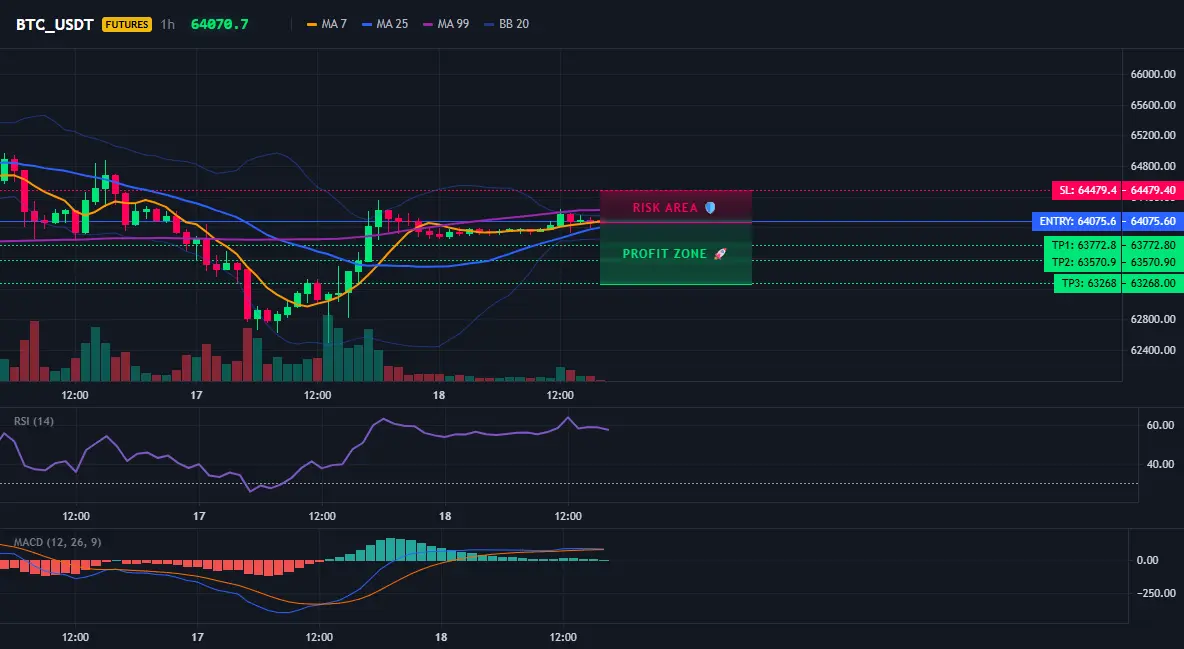Click the RSI 60.00 axis value
The height and width of the screenshot is (649, 1184).
tap(1161, 425)
